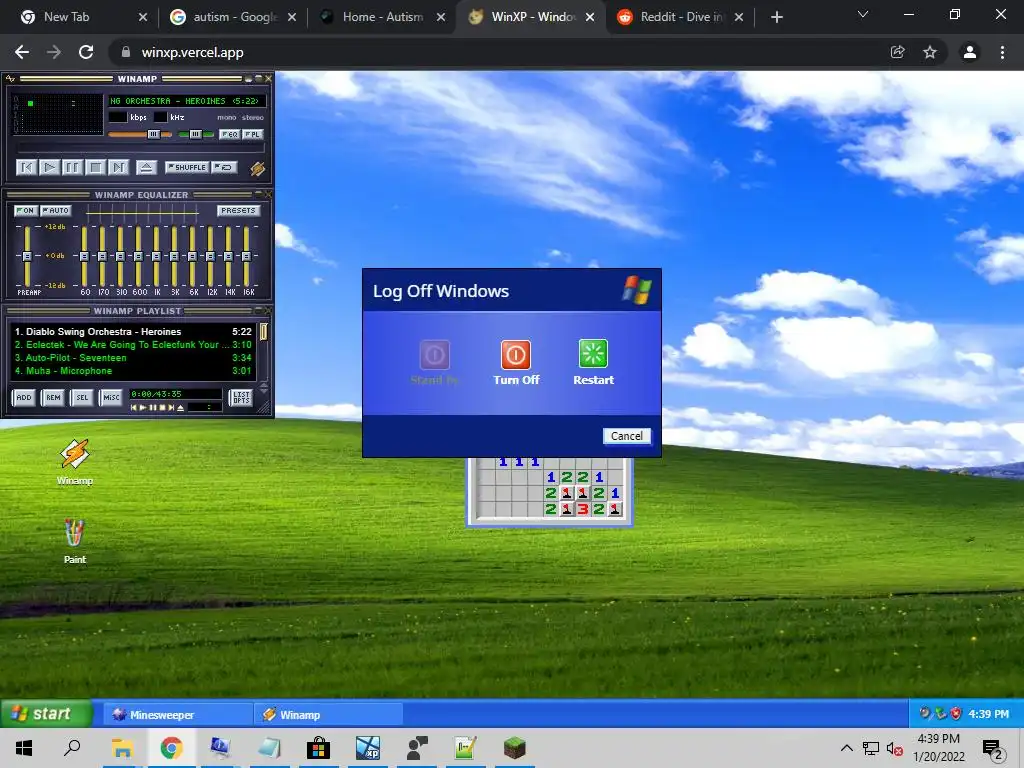Switch to Winamp in XP taskbar
The width and height of the screenshot is (1024, 768).
point(328,714)
